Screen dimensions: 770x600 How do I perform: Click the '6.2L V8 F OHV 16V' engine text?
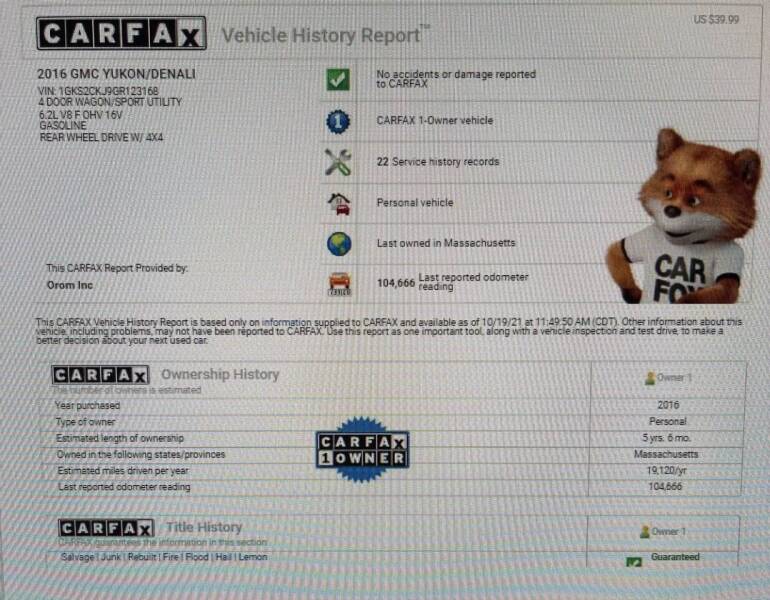pyautogui.click(x=81, y=115)
